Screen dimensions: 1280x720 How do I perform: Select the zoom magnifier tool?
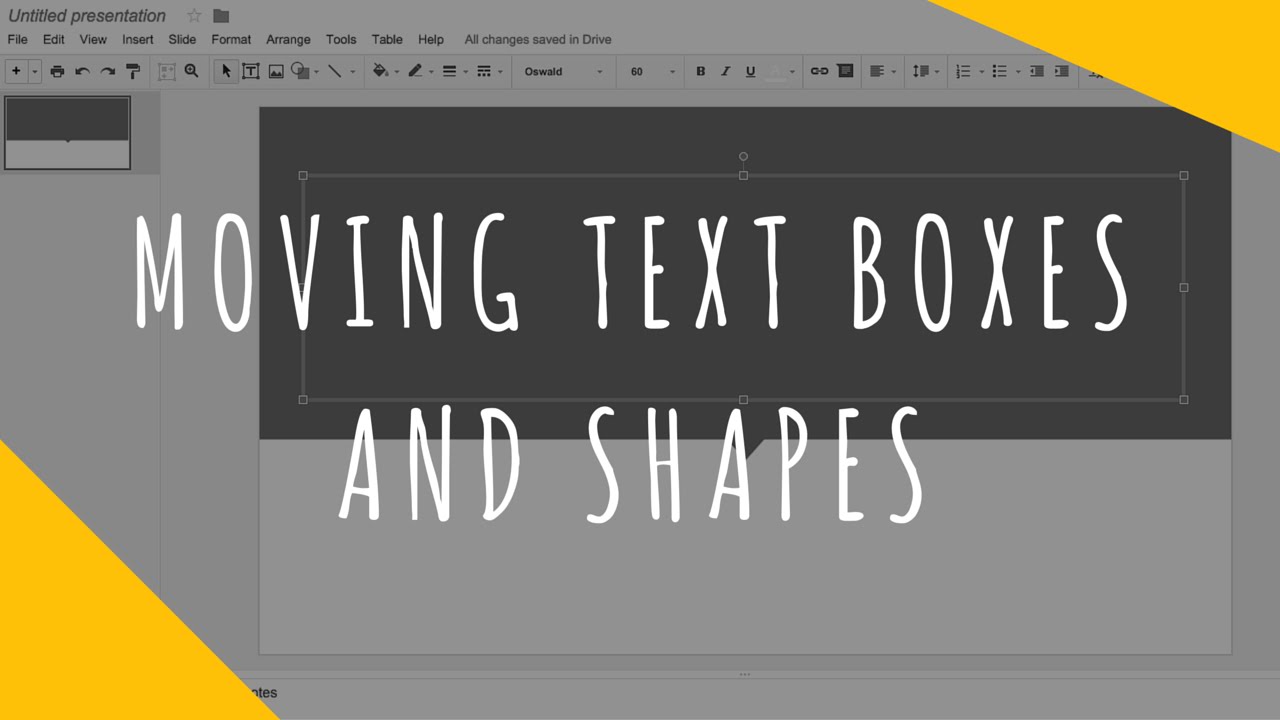[191, 71]
